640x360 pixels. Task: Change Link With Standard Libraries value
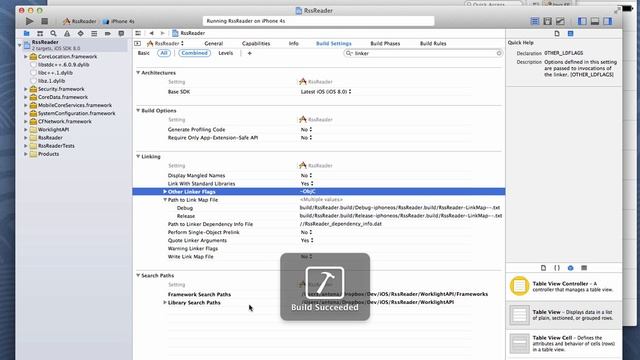click(307, 184)
